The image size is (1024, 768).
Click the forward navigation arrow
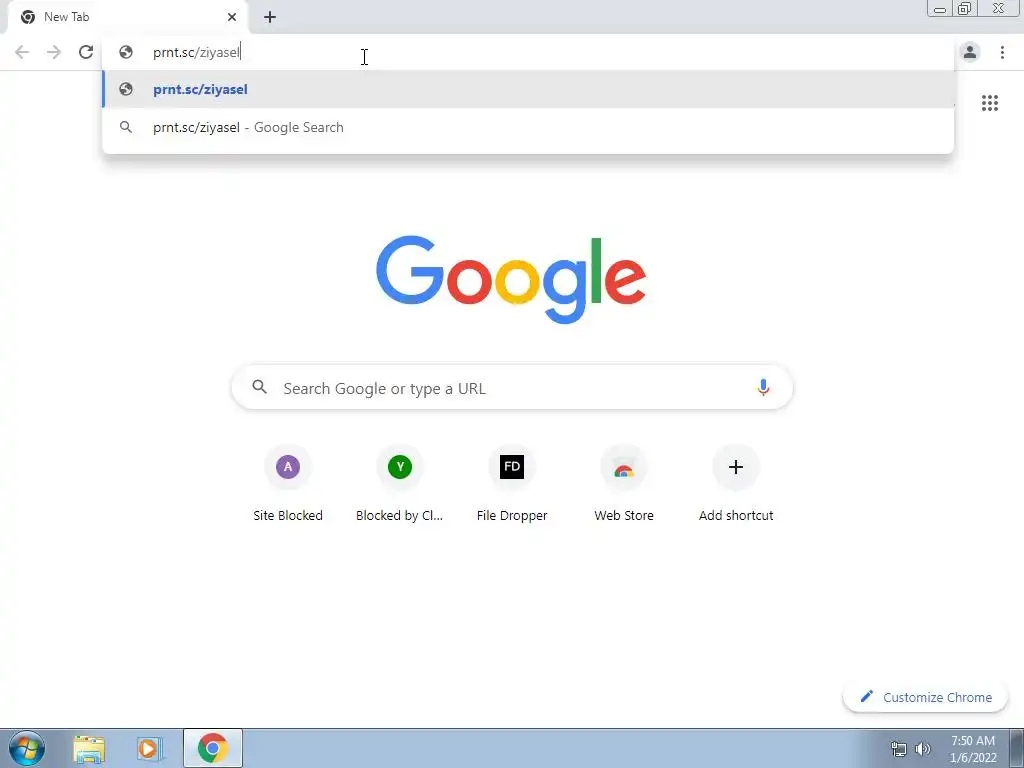pos(54,52)
